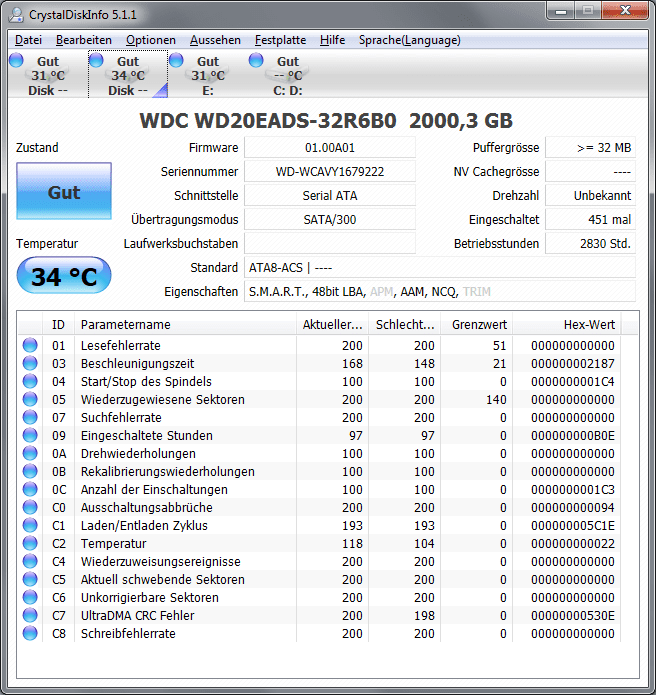Click the Hex-Wert column header
Viewport: 656px width, 695px height.
[x=566, y=324]
